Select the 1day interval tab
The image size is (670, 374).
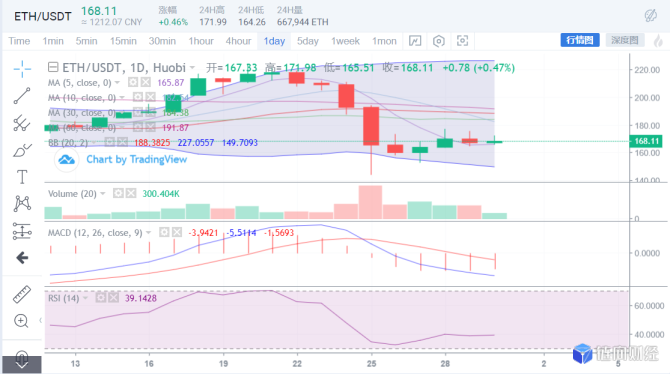tap(274, 41)
